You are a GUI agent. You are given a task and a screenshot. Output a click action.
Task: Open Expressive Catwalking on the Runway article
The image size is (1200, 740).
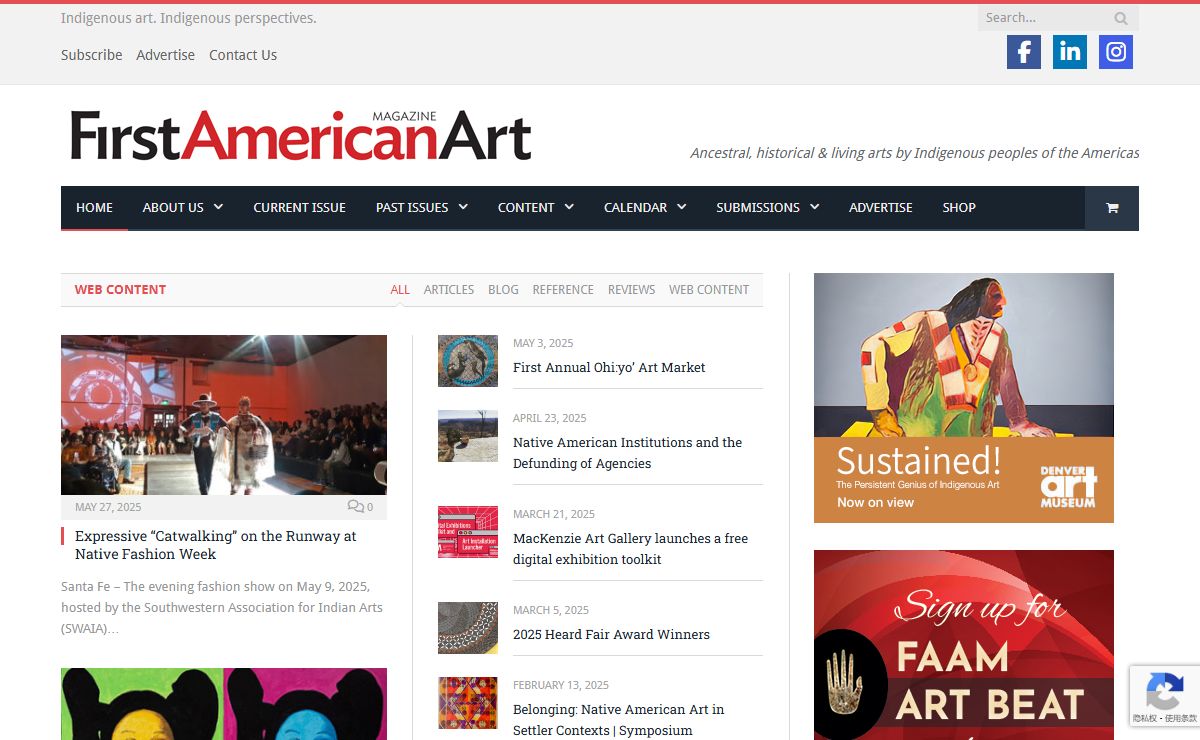click(x=216, y=545)
